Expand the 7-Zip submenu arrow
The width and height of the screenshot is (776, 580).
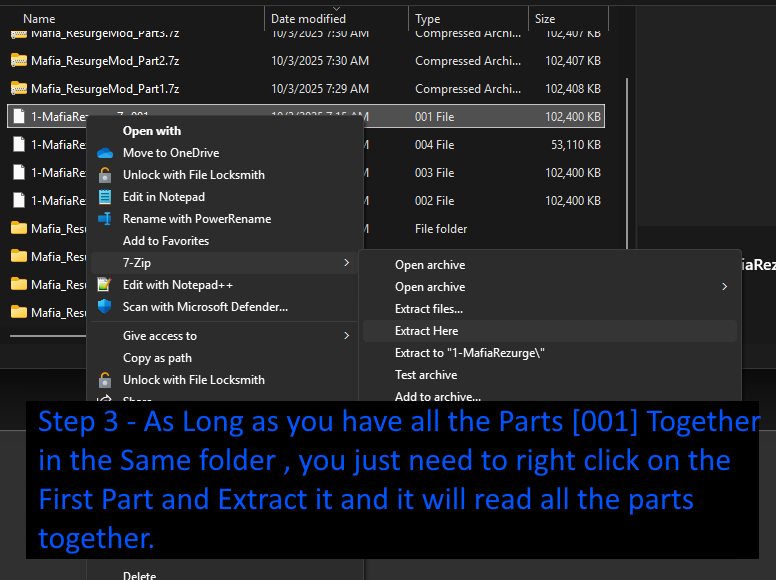pyautogui.click(x=346, y=263)
